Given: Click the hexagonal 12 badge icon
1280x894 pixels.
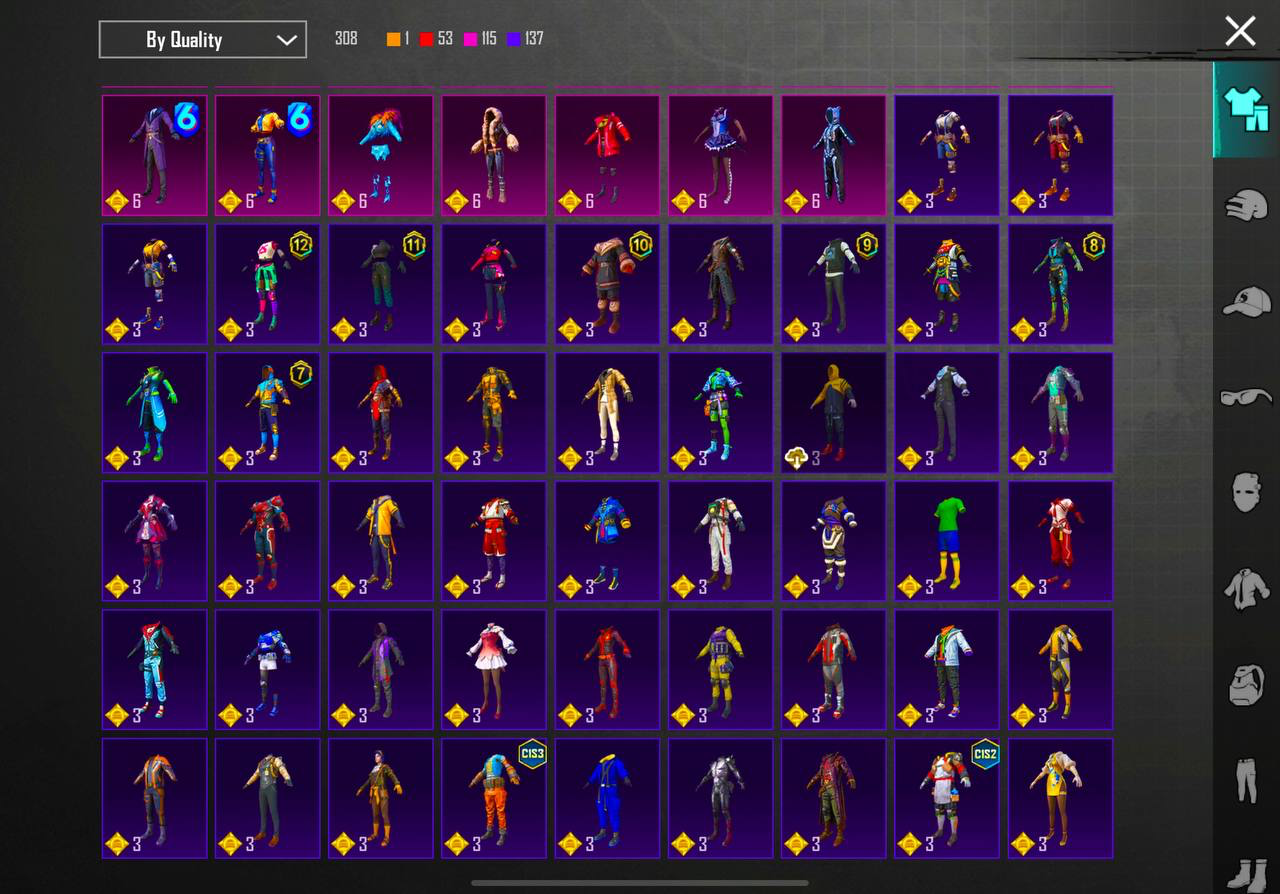Looking at the screenshot, I should tap(301, 243).
